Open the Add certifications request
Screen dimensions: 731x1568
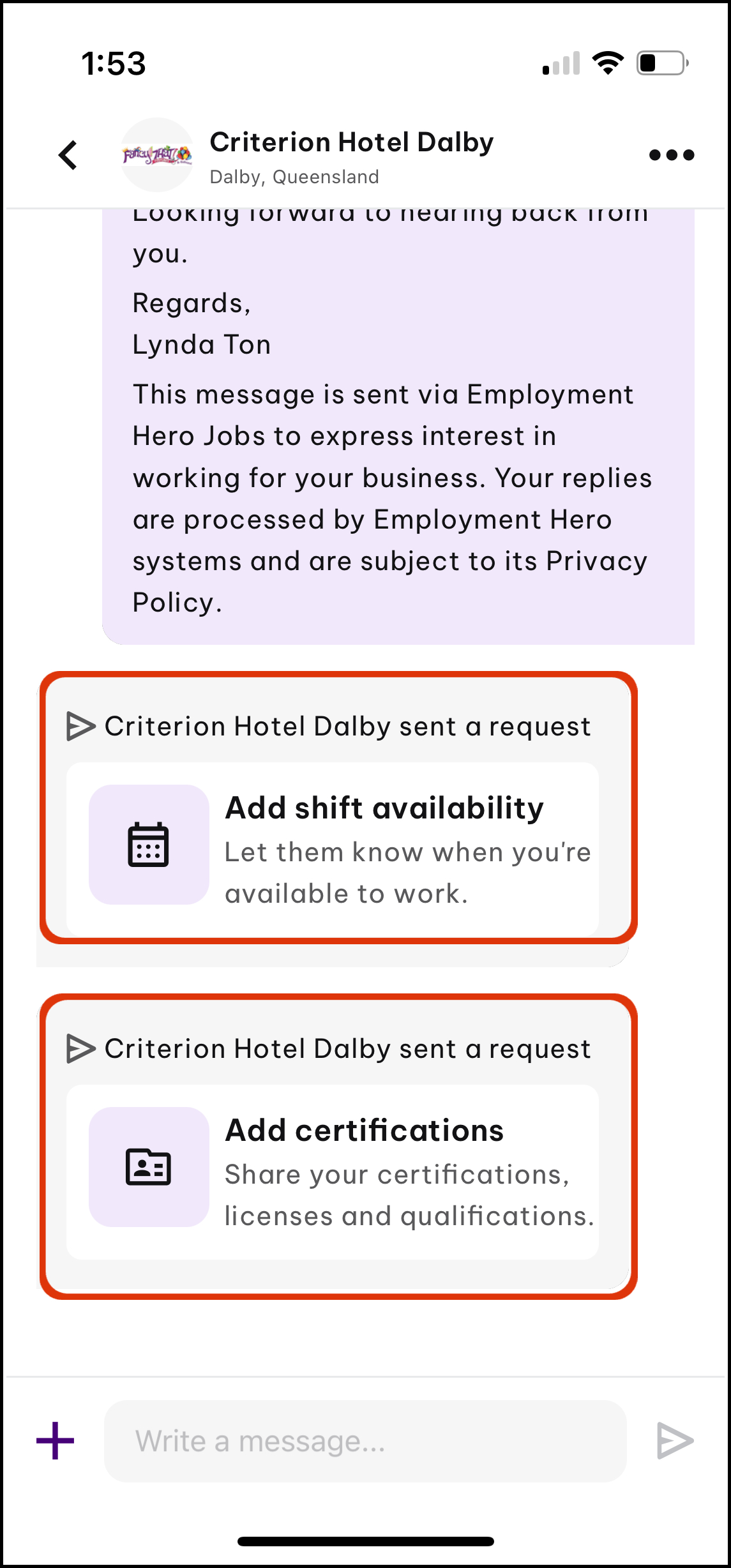pos(365,1131)
